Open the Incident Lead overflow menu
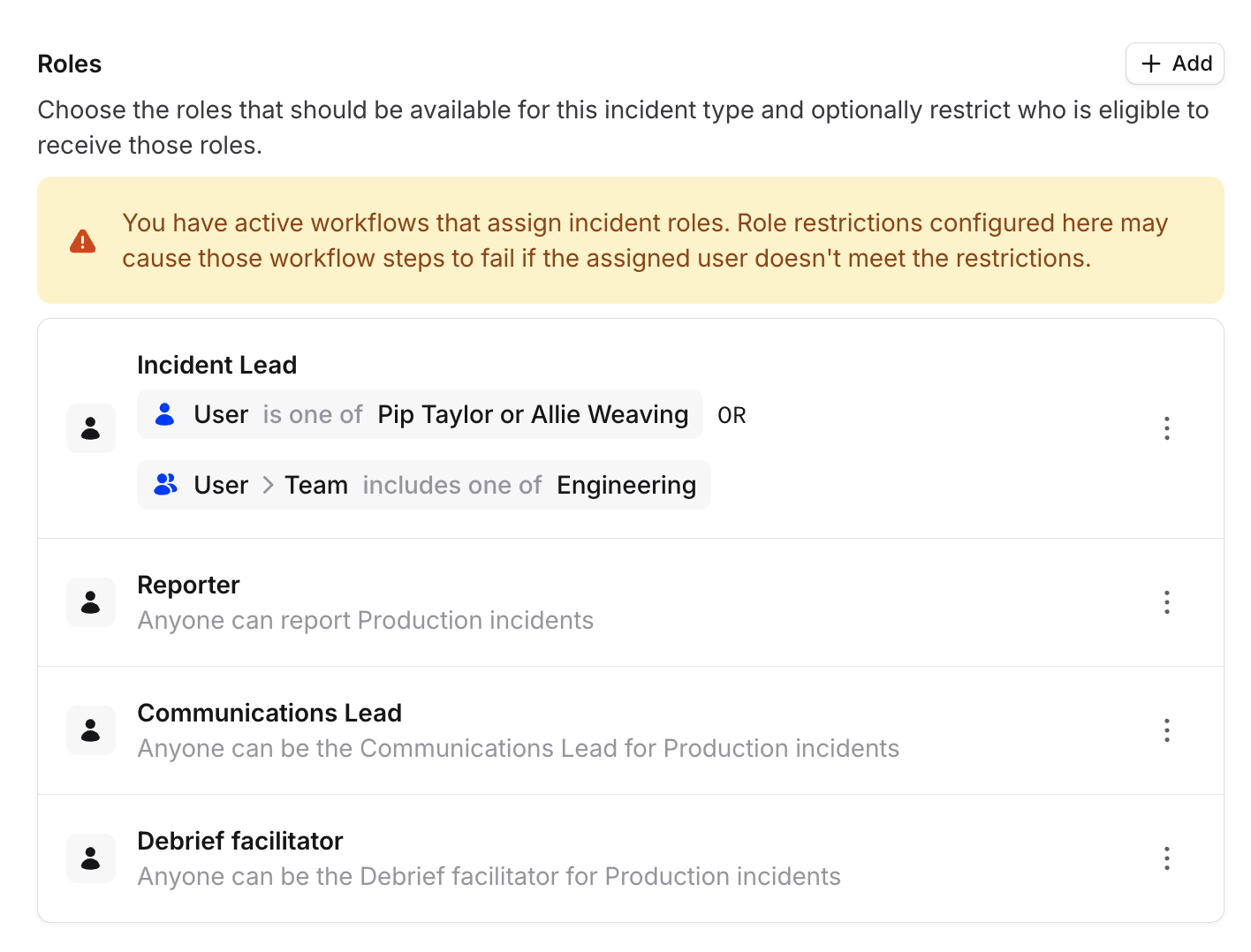This screenshot has height=952, width=1251. [1166, 427]
